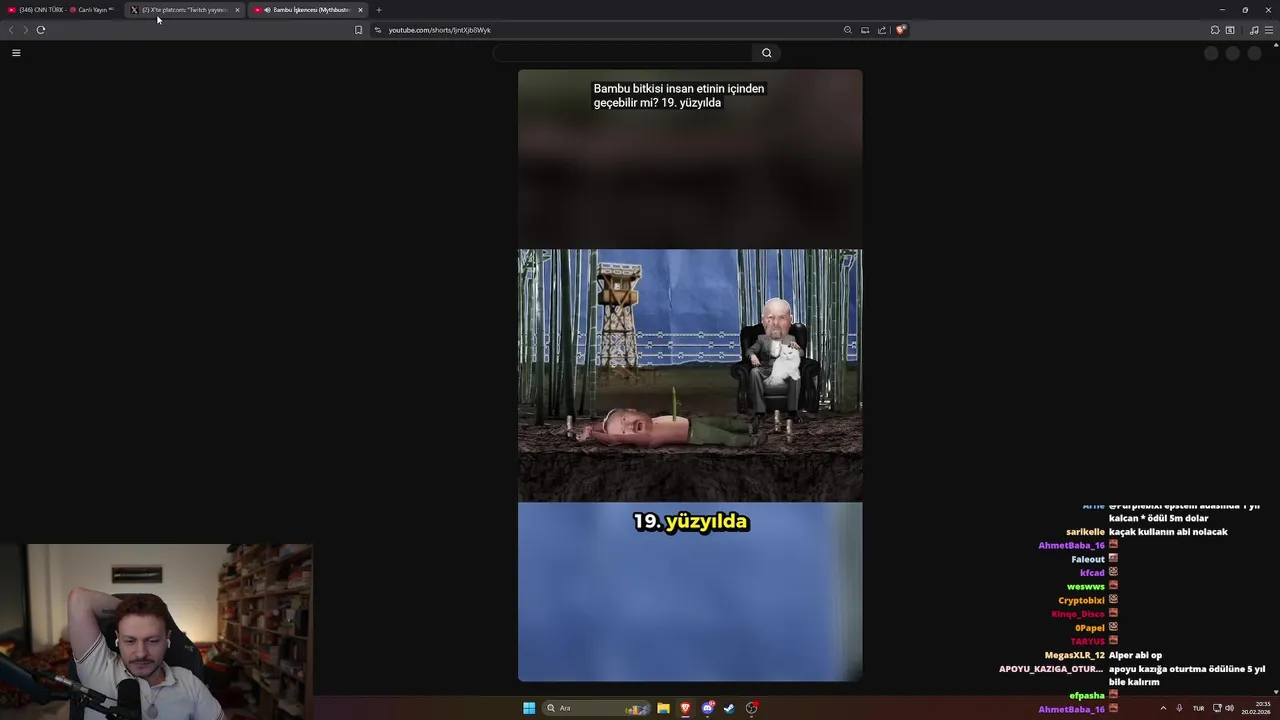The height and width of the screenshot is (720, 1280).
Task: Click the microphone tray icon
Action: click(1179, 708)
